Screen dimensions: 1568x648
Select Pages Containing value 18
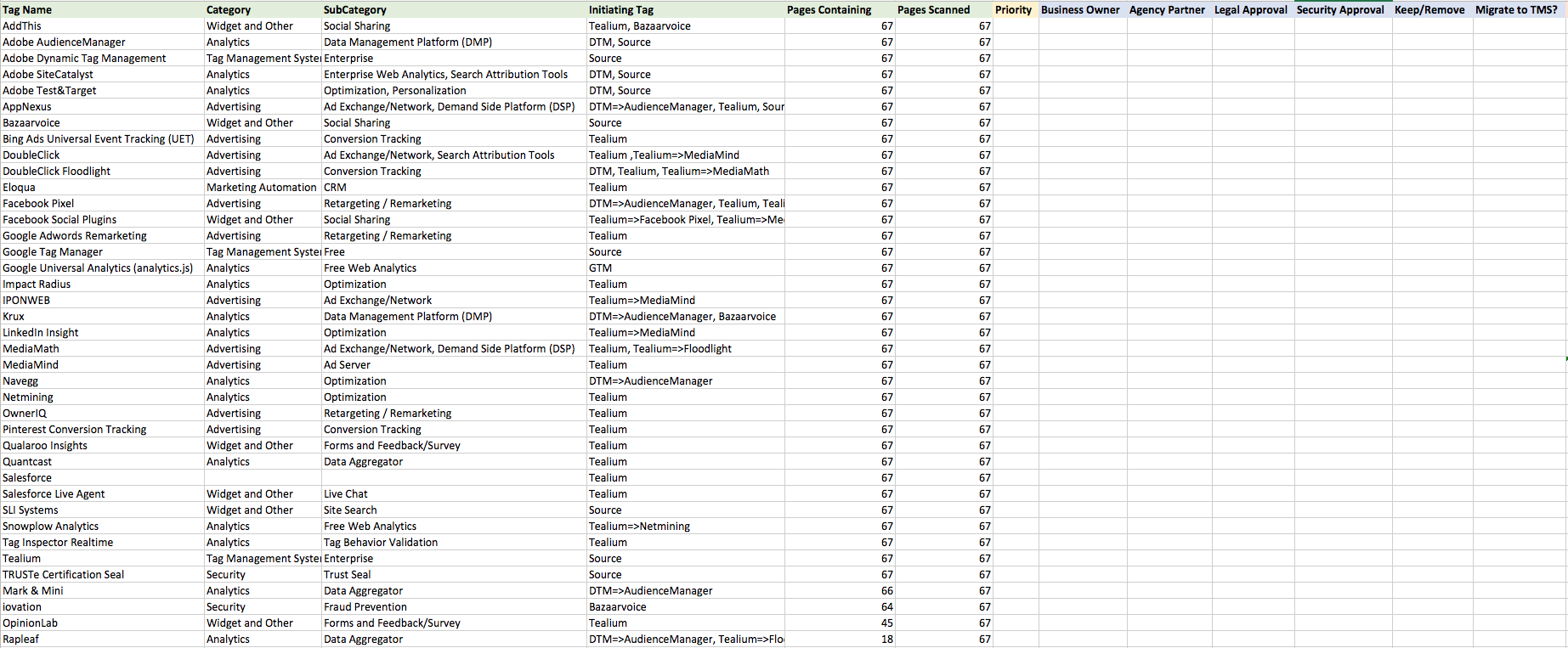click(840, 639)
